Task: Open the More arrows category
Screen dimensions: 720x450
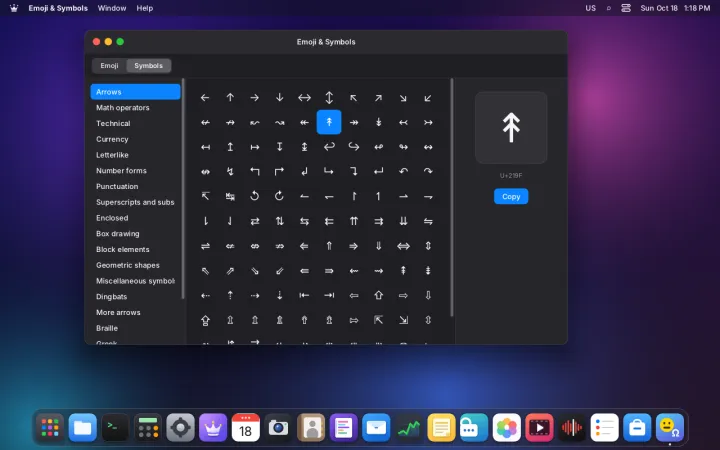Action: pos(135,312)
